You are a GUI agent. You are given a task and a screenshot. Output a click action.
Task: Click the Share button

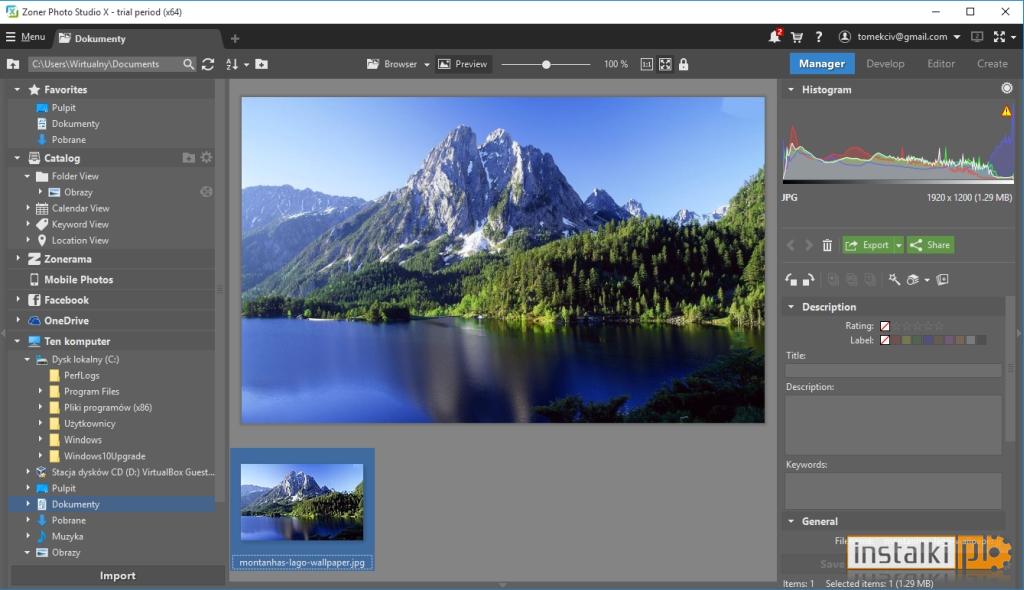pyautogui.click(x=931, y=245)
